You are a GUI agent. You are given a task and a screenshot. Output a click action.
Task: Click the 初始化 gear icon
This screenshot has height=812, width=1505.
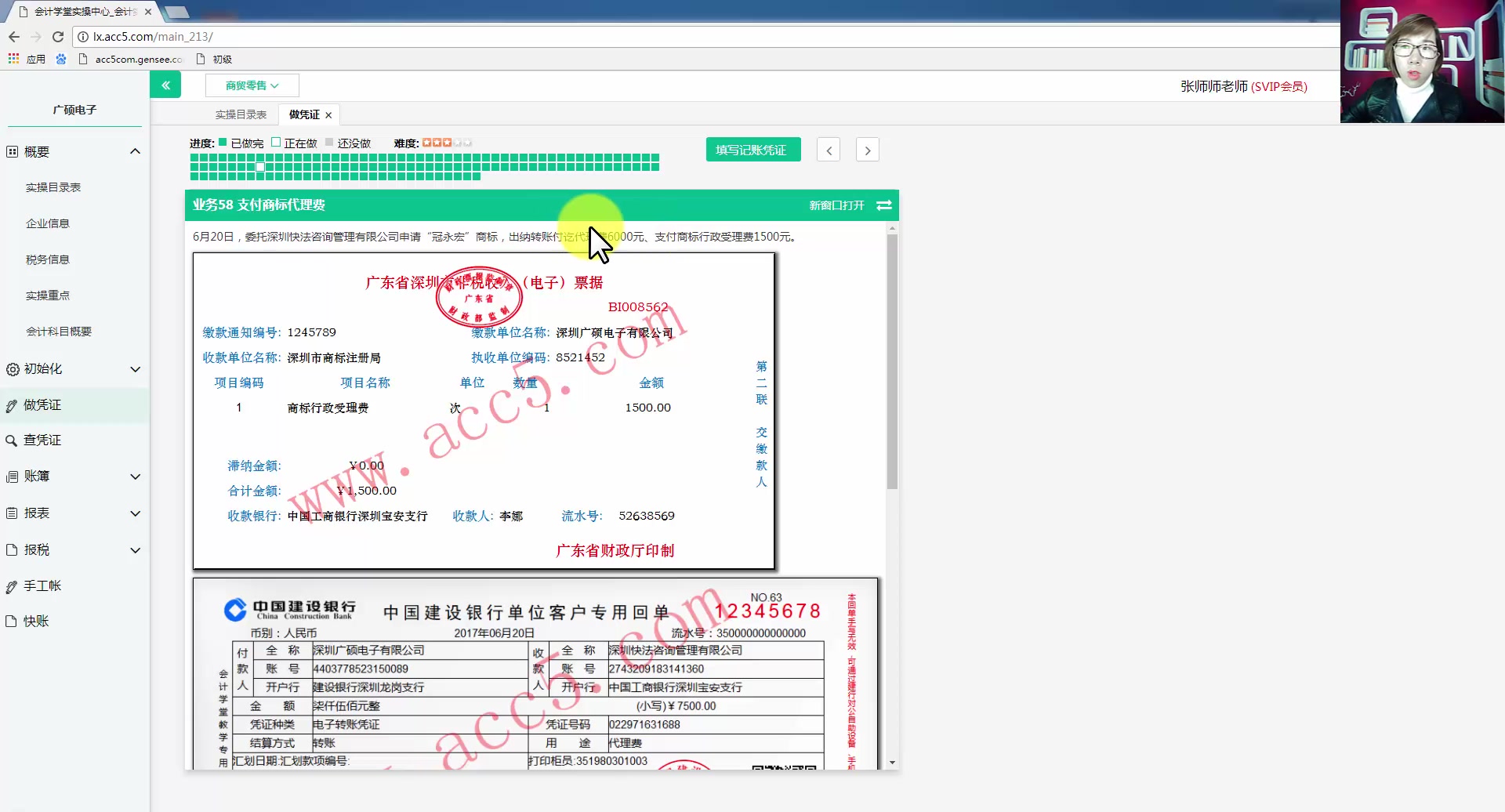point(12,369)
